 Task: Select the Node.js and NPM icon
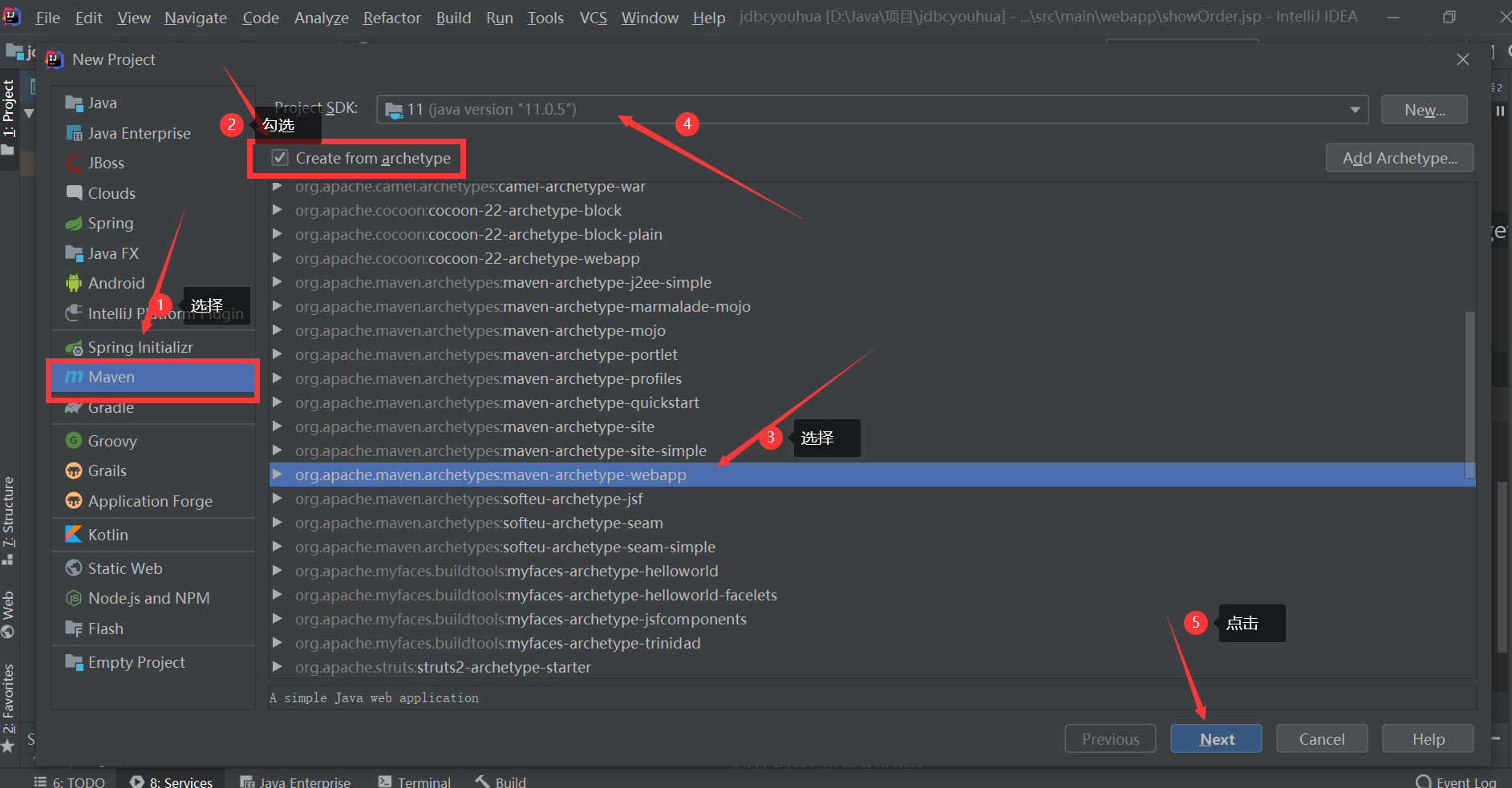(74, 598)
